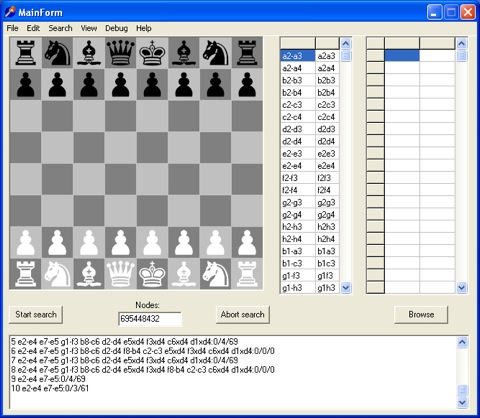Open the File menu

(12, 28)
